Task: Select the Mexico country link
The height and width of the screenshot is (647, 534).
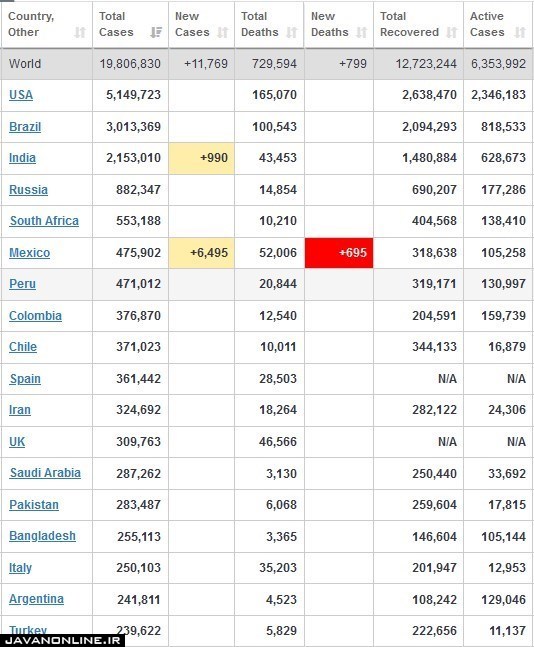Action: pos(29,253)
